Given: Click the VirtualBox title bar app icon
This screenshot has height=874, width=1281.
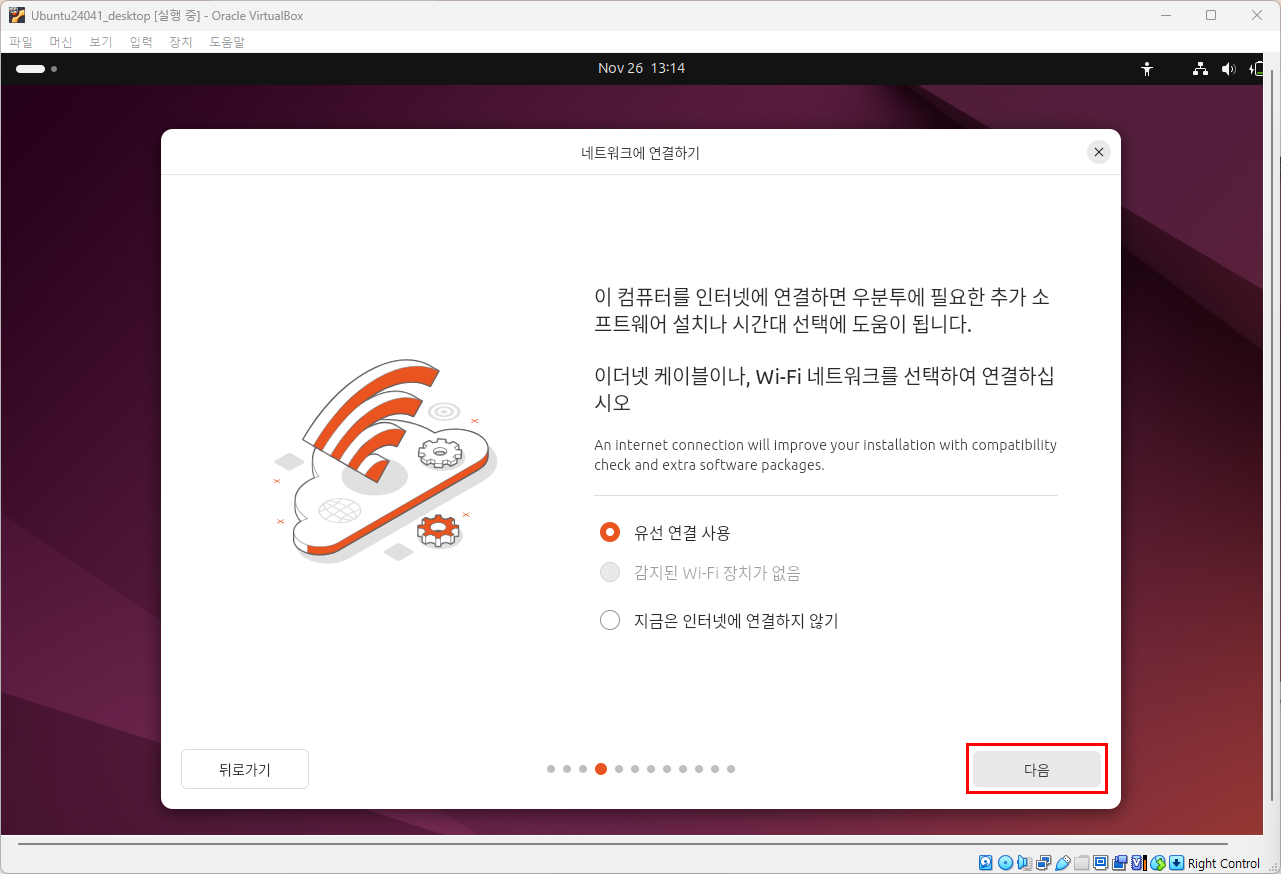Looking at the screenshot, I should pos(17,15).
